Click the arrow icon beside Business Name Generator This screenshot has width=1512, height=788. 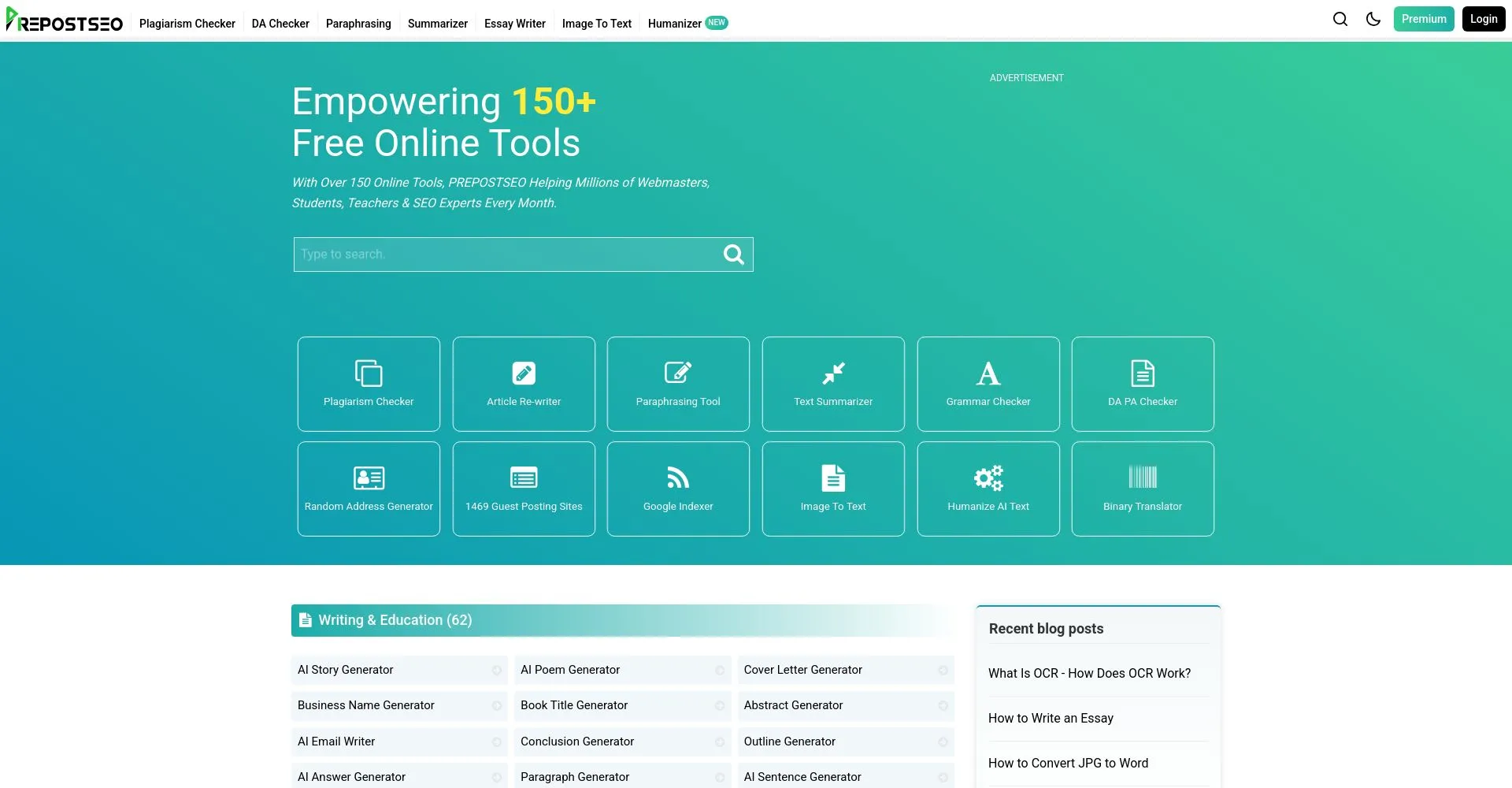coord(497,706)
